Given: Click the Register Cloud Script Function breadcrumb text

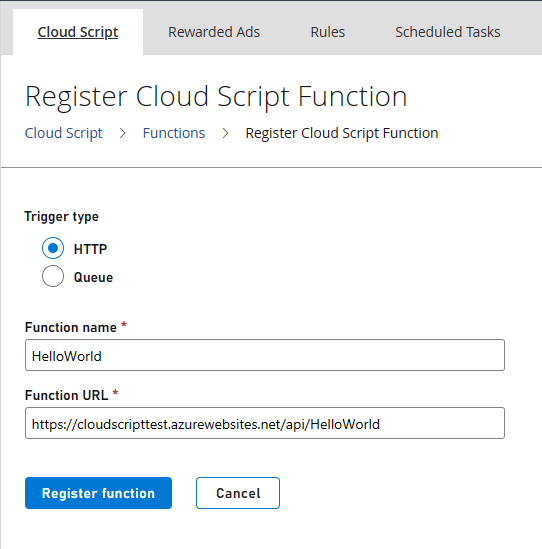Looking at the screenshot, I should 342,133.
